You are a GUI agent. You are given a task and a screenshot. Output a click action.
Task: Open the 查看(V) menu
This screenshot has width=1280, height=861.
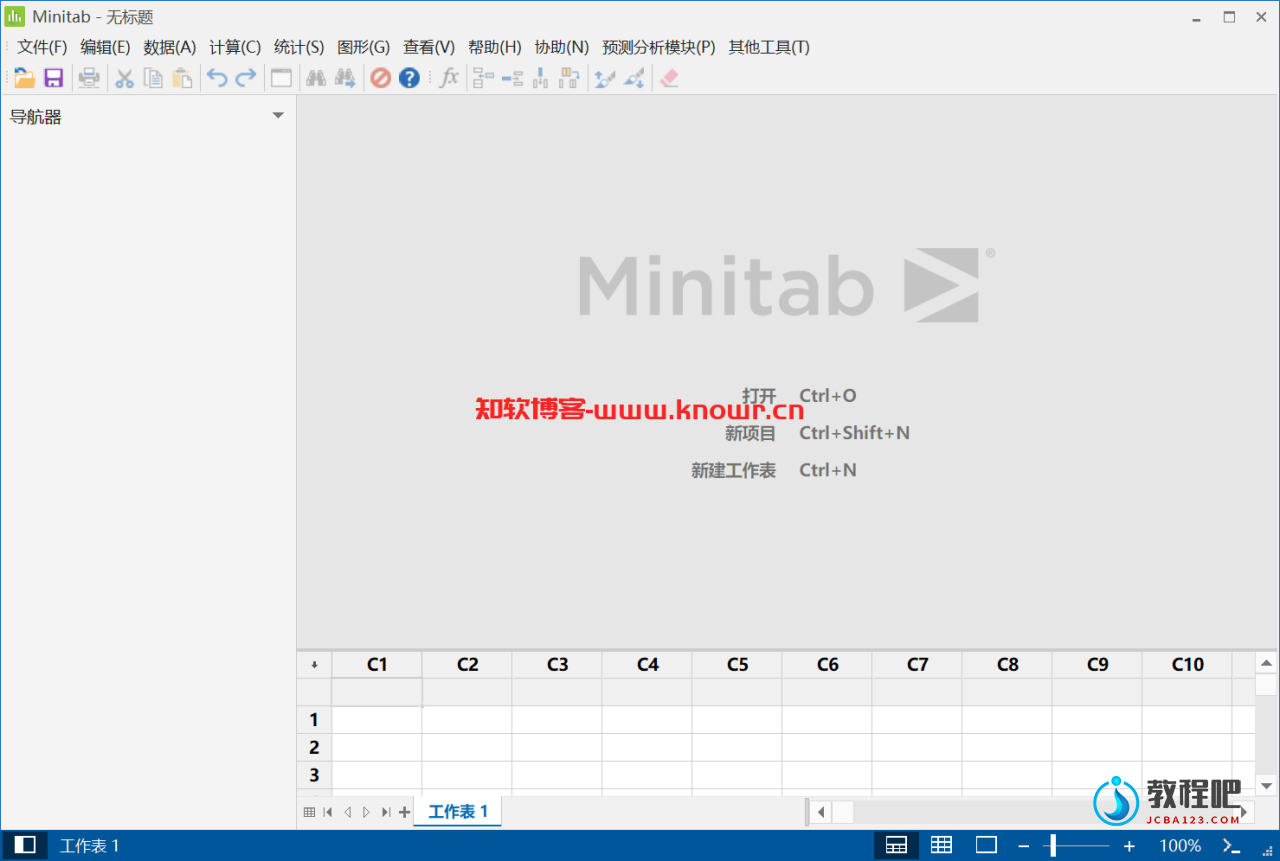[x=429, y=47]
